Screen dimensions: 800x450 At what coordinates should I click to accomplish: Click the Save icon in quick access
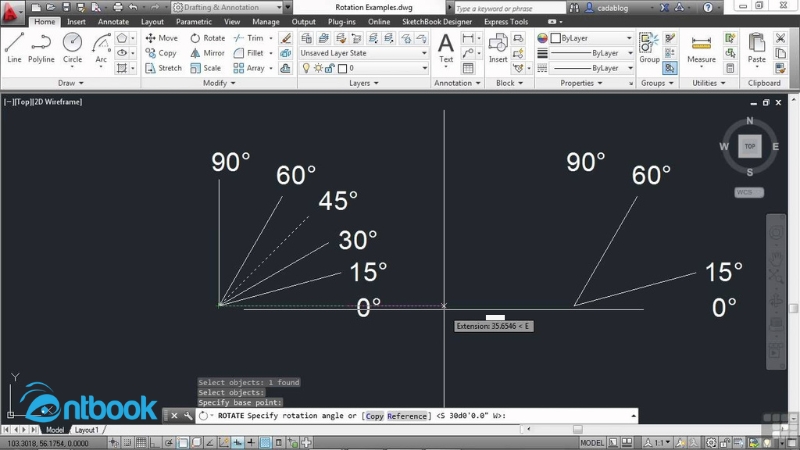tap(66, 7)
